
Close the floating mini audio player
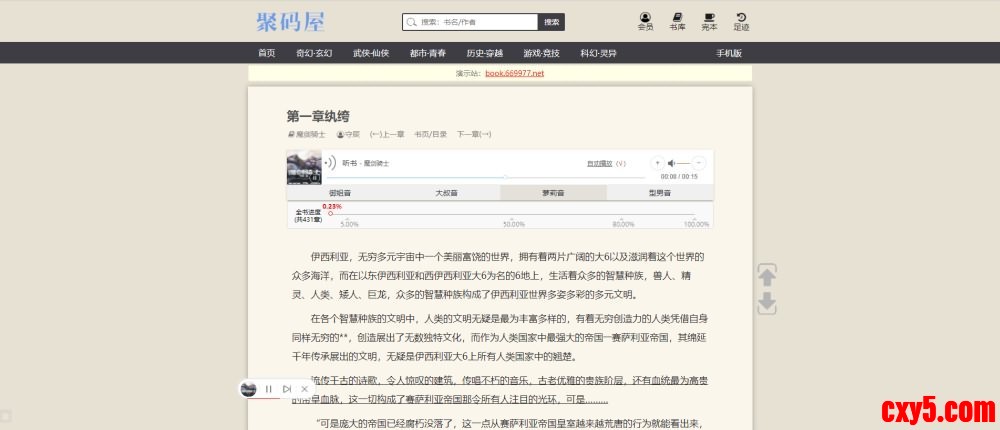[x=304, y=389]
